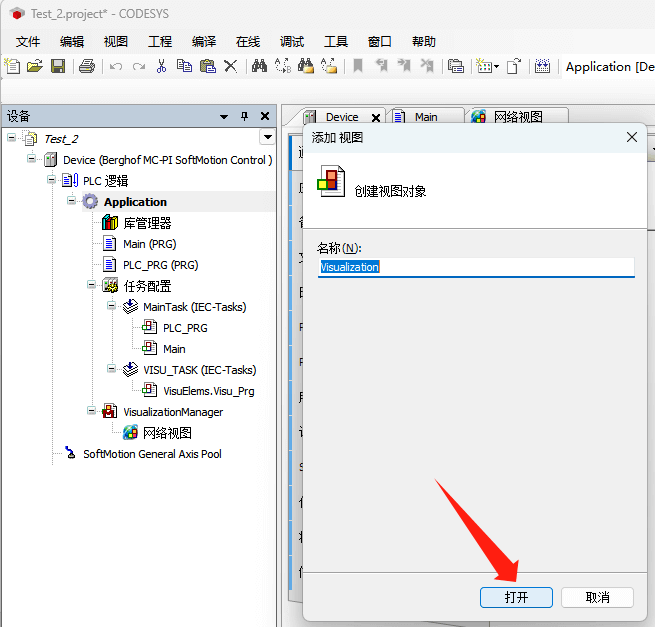The width and height of the screenshot is (655, 627).
Task: Click the 打开 button in dialog
Action: pos(516,597)
